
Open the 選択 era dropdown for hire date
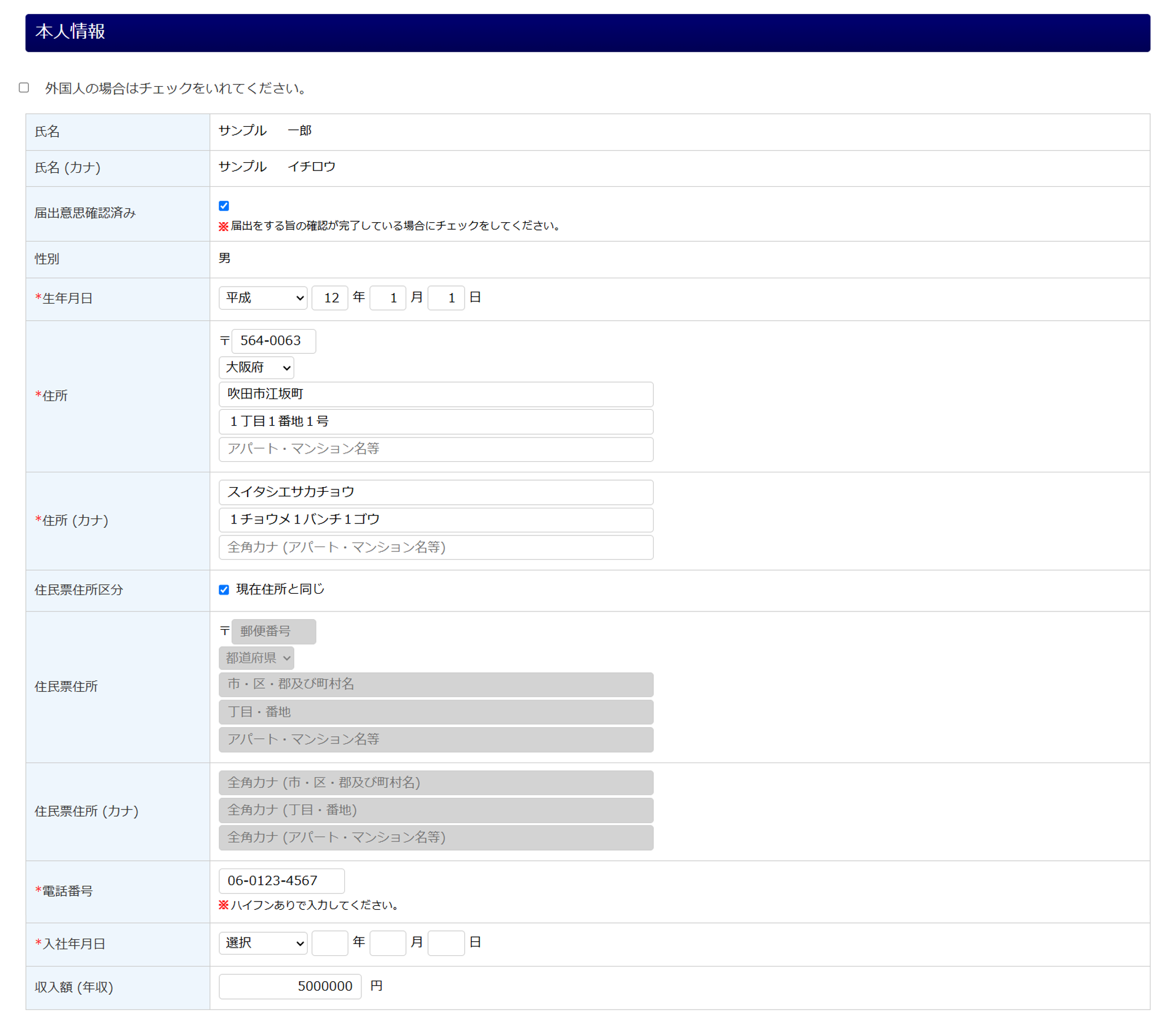point(262,943)
